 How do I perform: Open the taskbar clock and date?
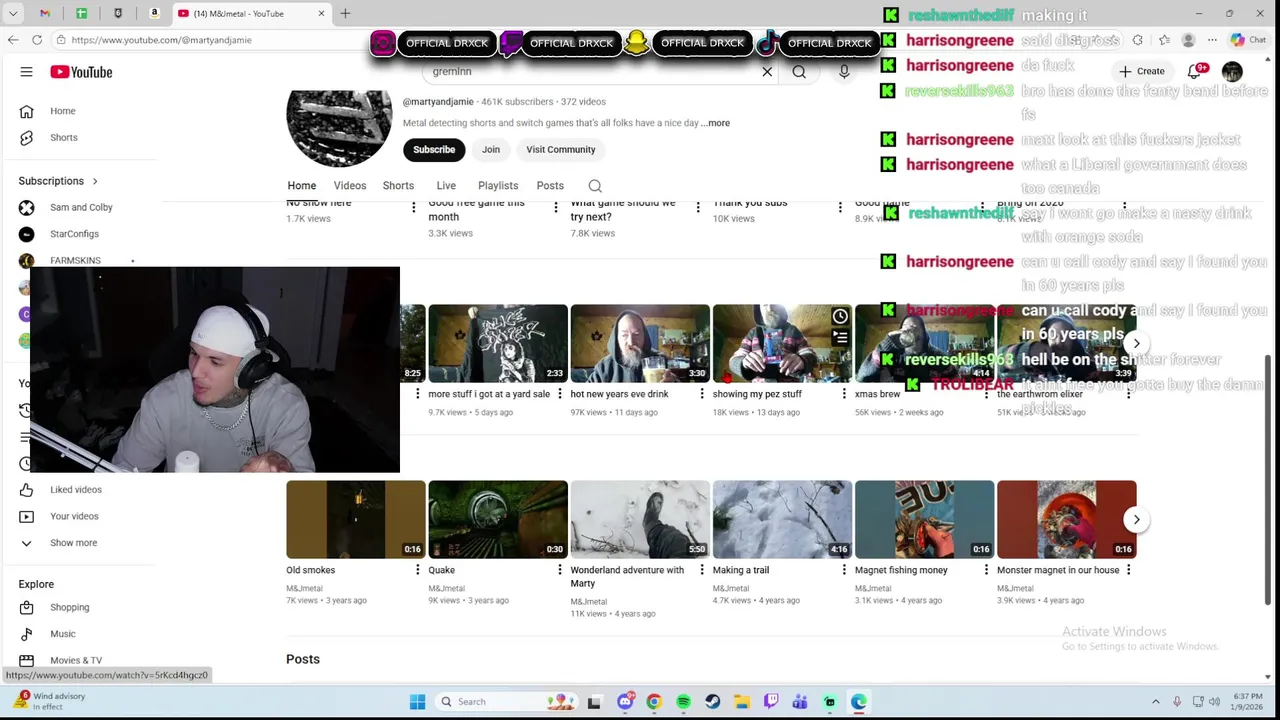(x=1247, y=702)
